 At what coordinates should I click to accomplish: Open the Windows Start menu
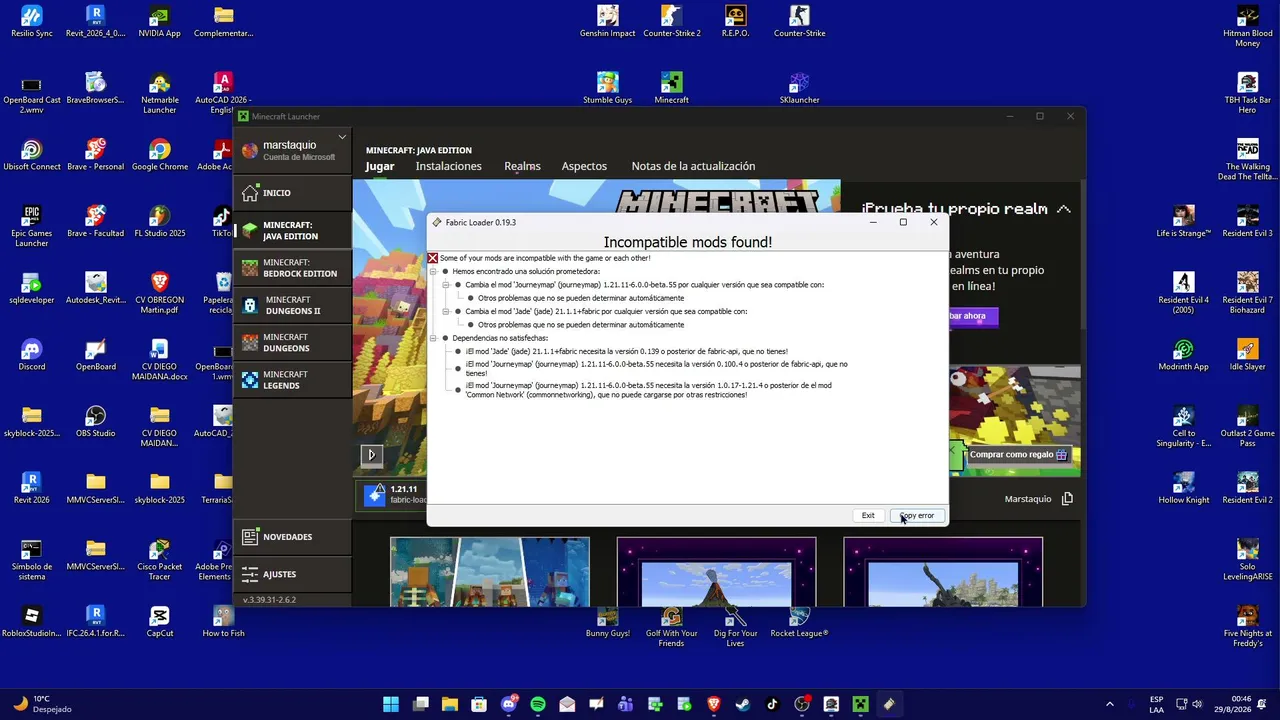pyautogui.click(x=391, y=704)
